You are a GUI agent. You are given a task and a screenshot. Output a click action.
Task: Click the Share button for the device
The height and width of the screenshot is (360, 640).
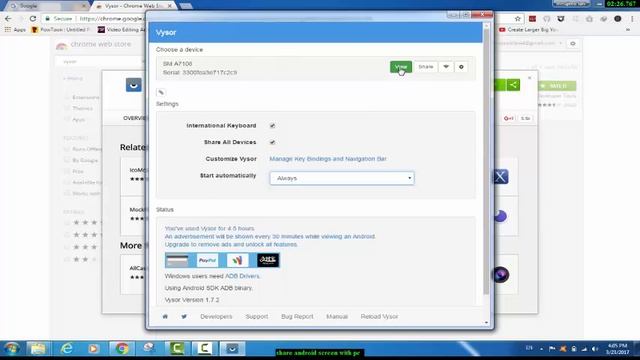425,67
